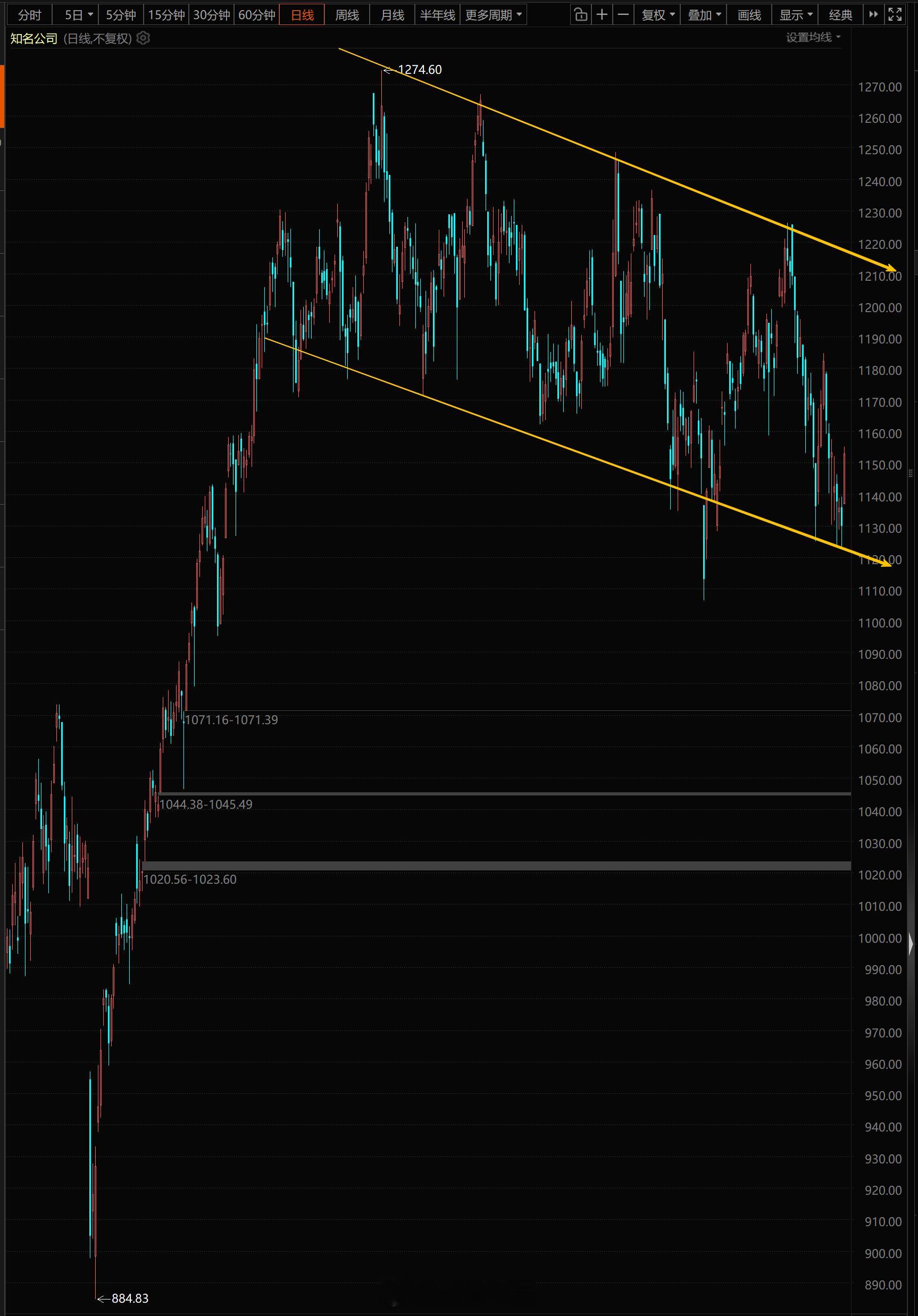The height and width of the screenshot is (1316, 918).
Task: Expand the 更多周期 dropdown
Action: tap(493, 15)
